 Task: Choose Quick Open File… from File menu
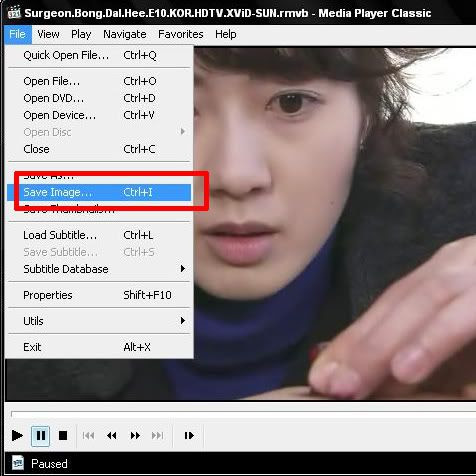(99, 55)
